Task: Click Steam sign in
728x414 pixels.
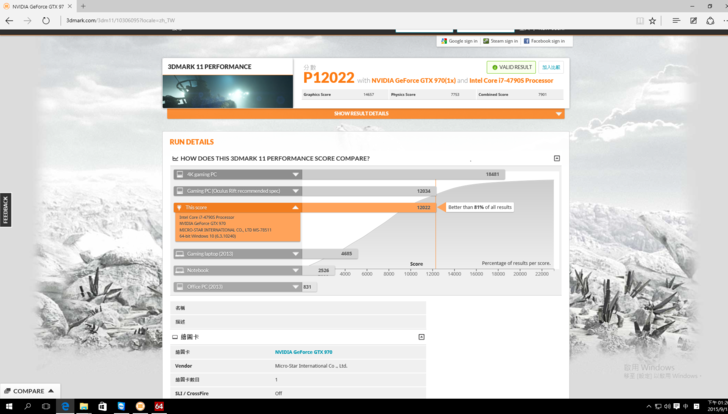Action: 500,41
